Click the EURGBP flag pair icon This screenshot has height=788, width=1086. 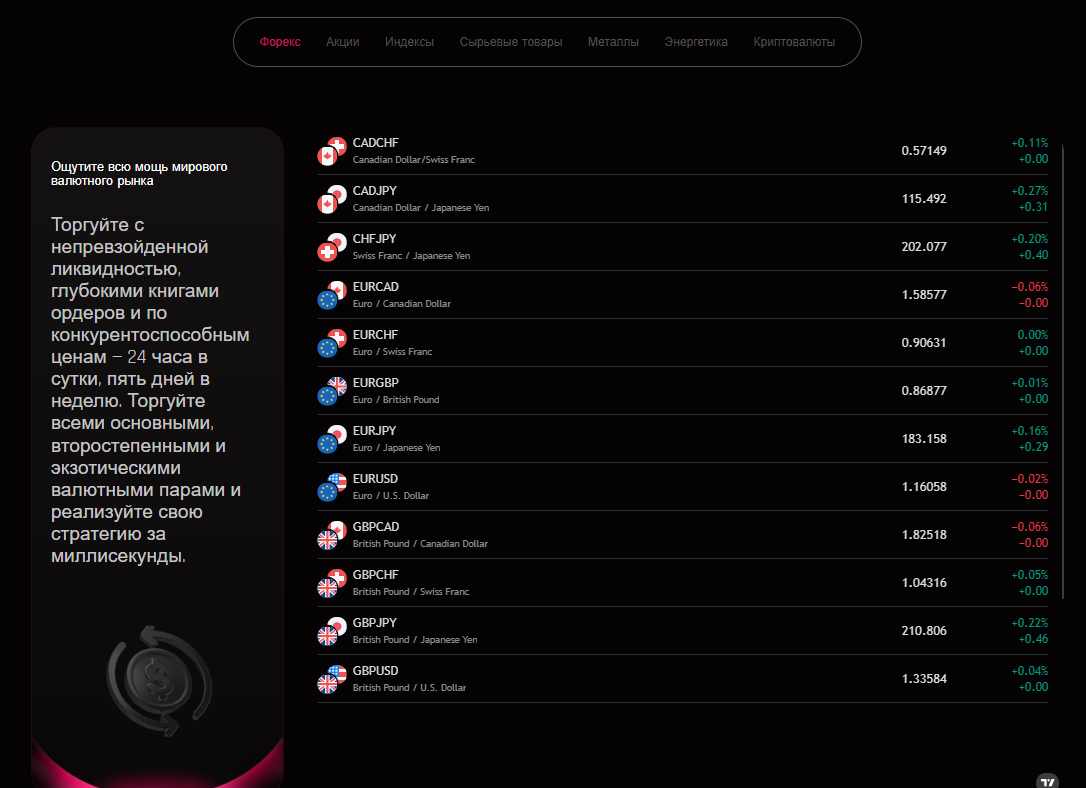[x=332, y=391]
